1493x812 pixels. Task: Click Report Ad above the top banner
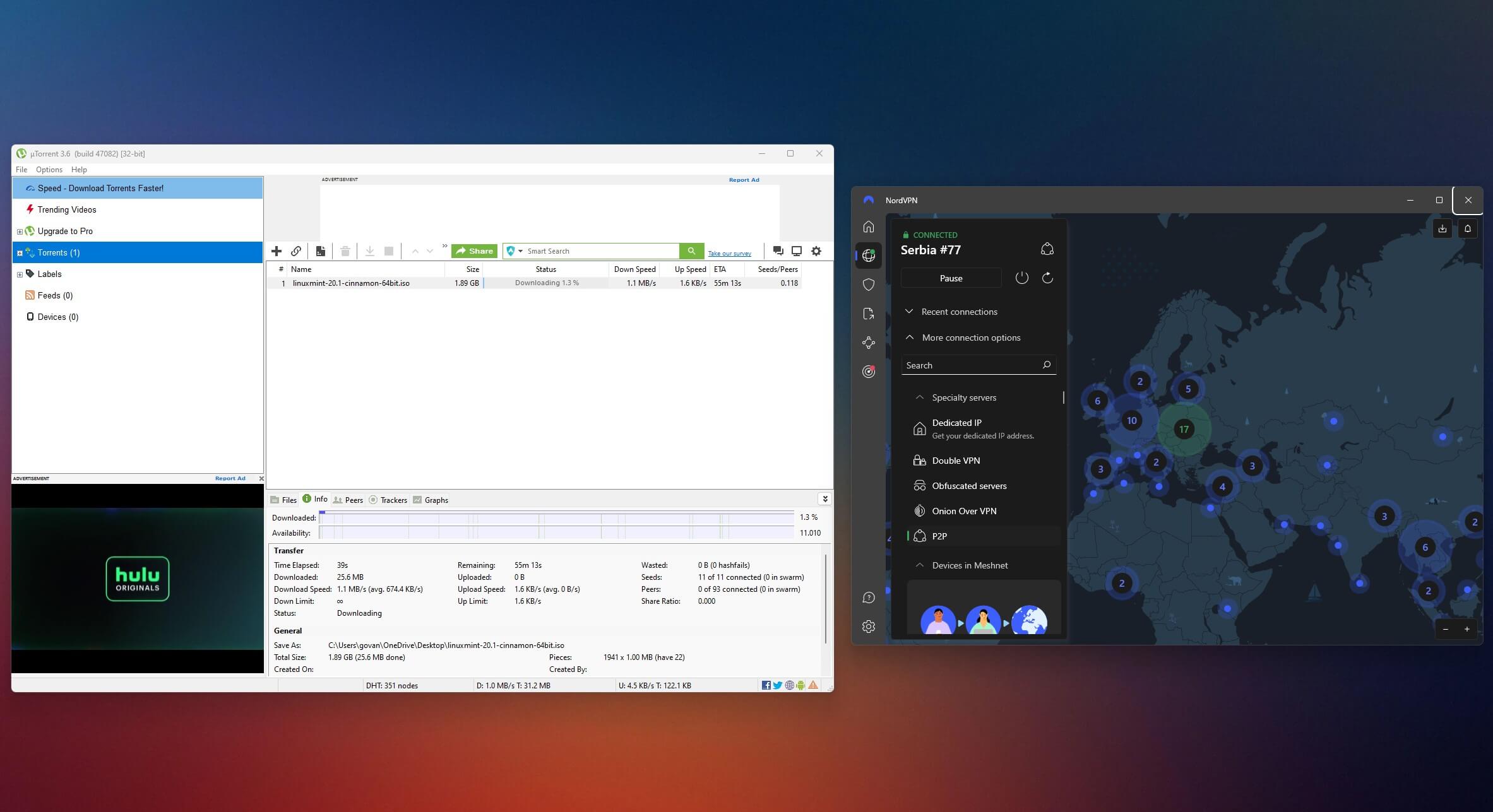(744, 180)
